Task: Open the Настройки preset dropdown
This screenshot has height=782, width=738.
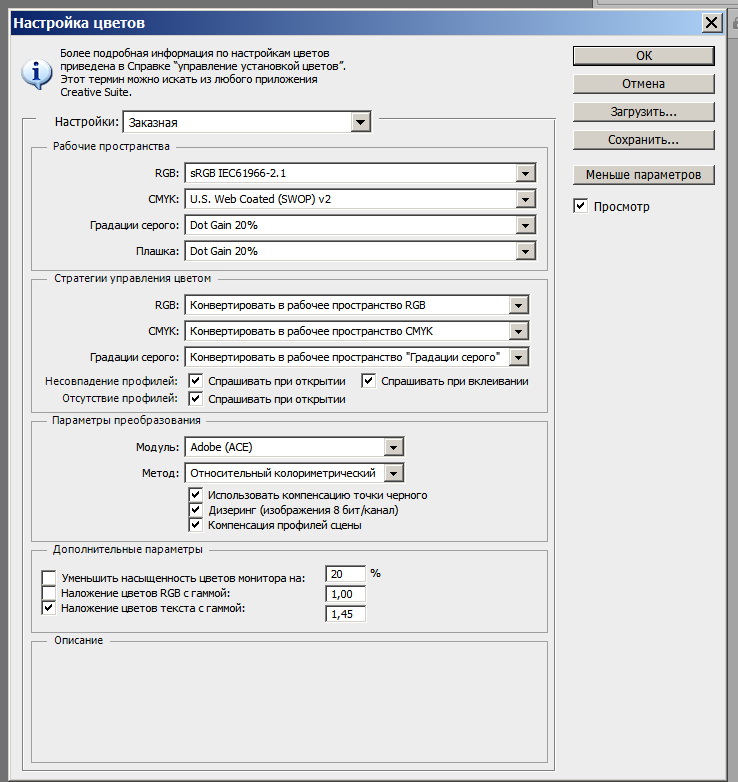Action: point(247,122)
